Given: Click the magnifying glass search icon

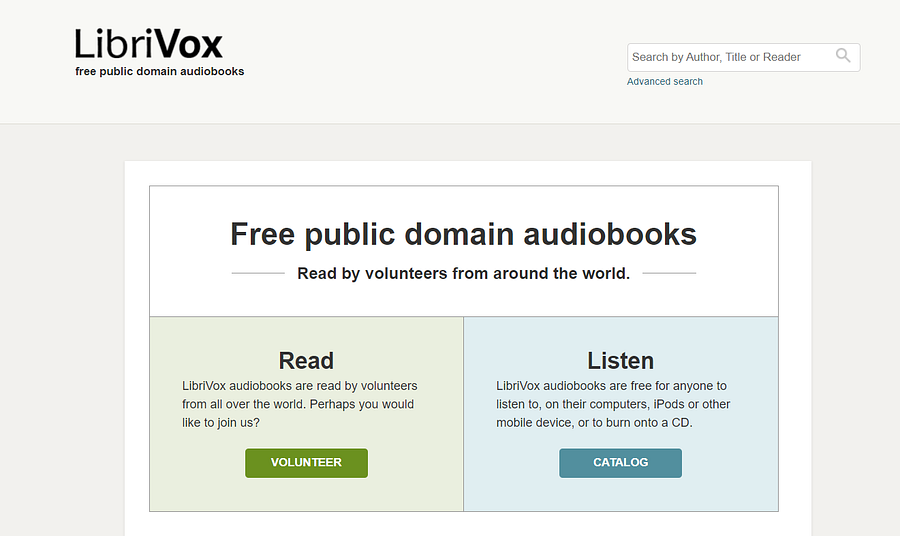Looking at the screenshot, I should 843,56.
